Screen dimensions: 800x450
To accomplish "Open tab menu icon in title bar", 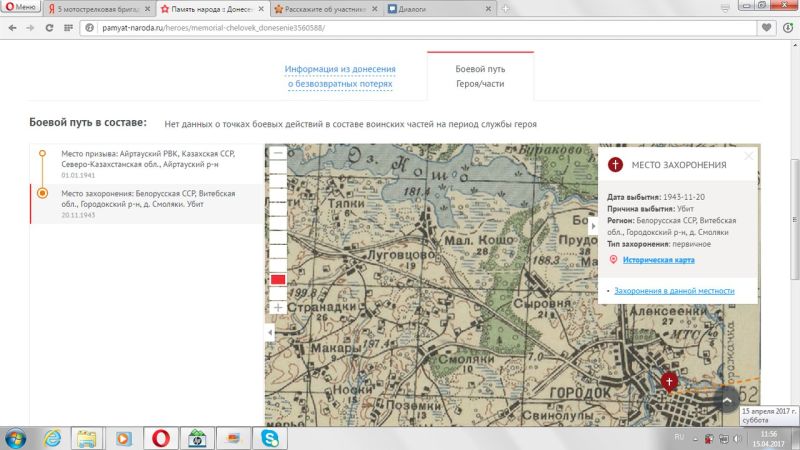I will click(x=725, y=8).
